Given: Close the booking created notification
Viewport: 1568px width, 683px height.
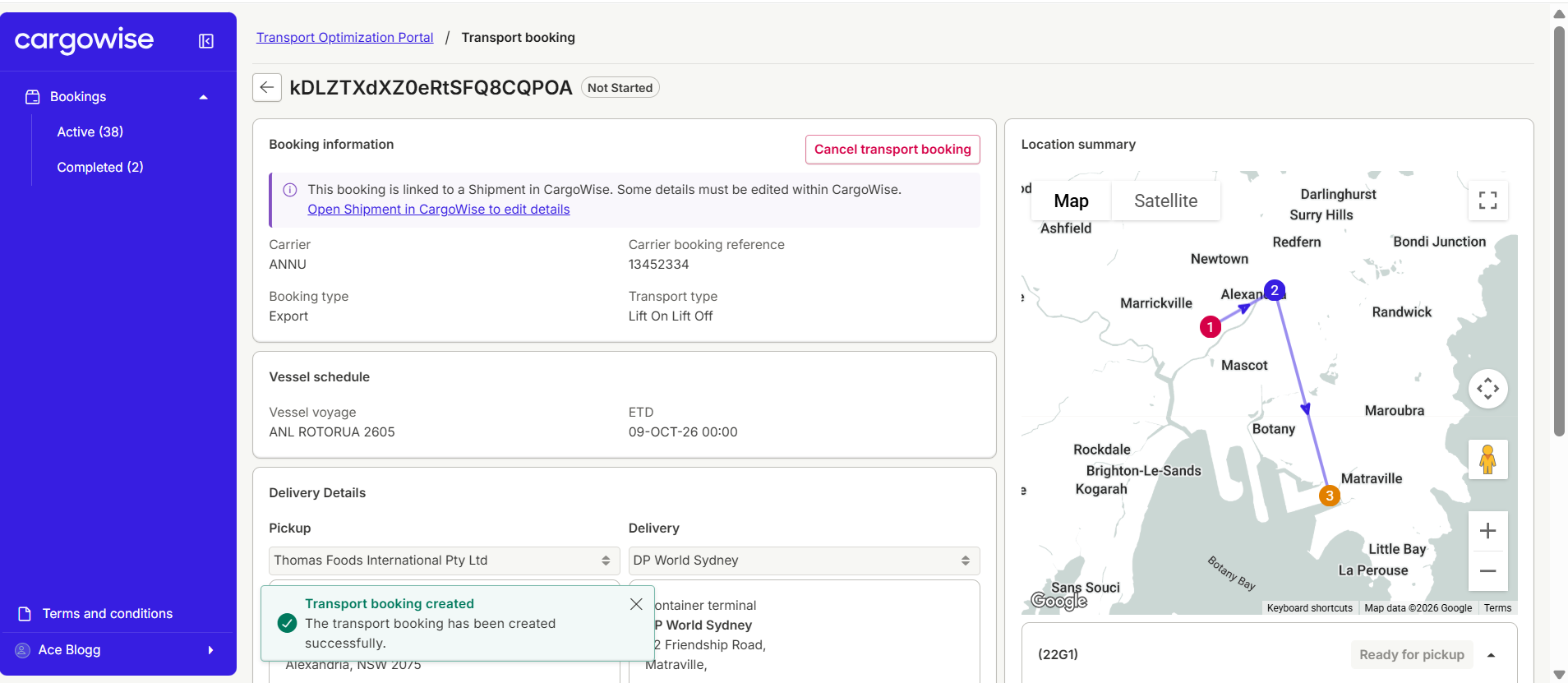Looking at the screenshot, I should pyautogui.click(x=636, y=604).
